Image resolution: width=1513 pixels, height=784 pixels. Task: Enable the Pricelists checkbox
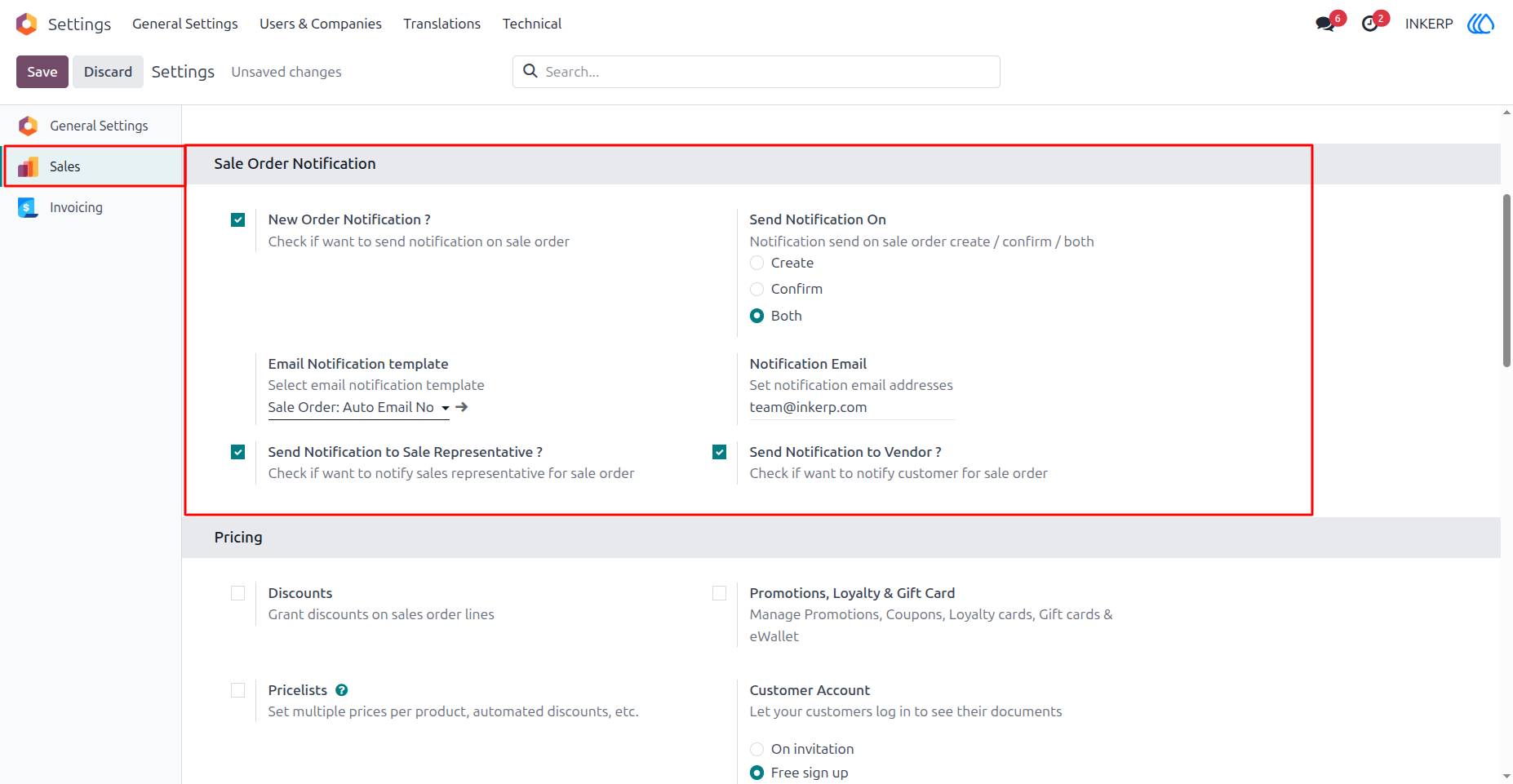(x=238, y=690)
